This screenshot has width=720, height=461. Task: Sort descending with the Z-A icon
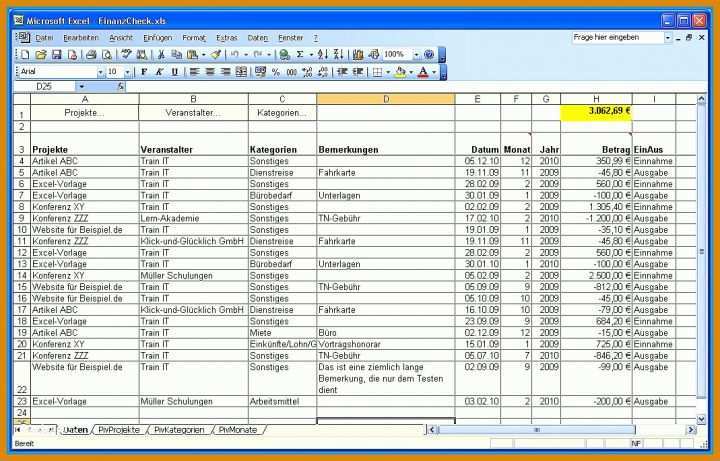pos(338,55)
